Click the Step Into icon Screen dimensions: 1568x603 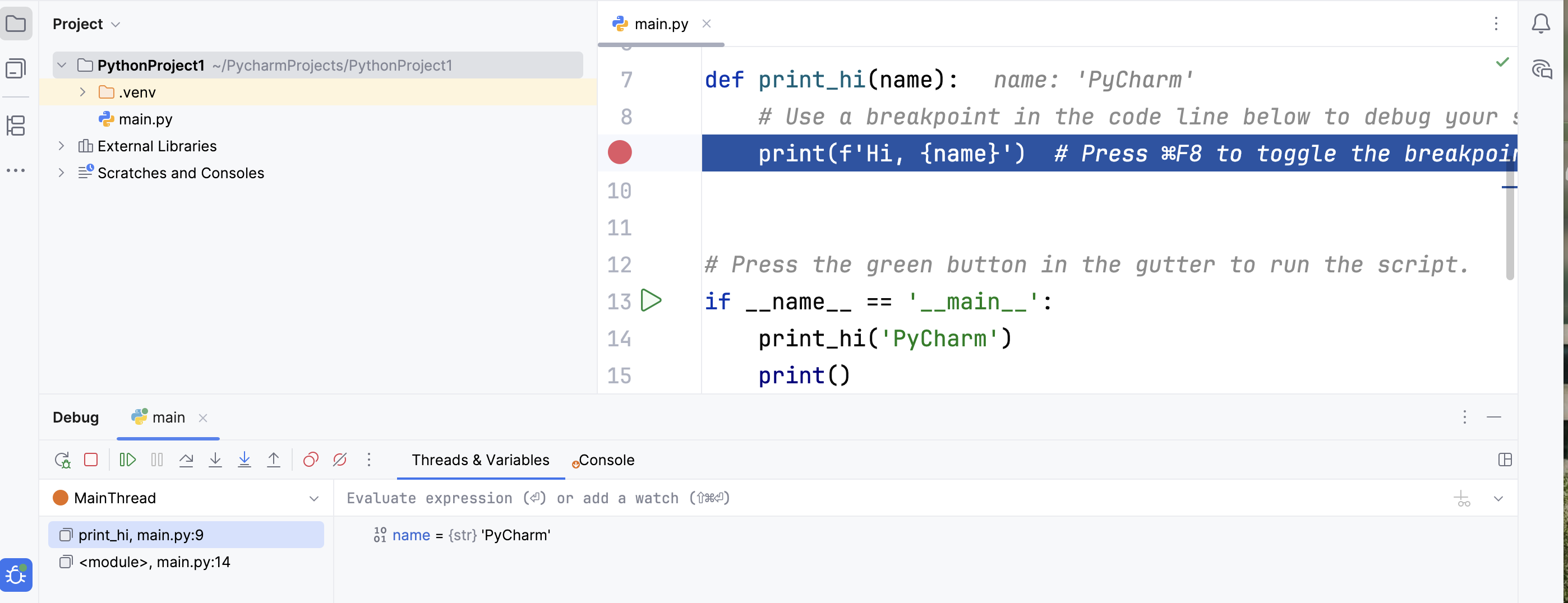(x=215, y=460)
